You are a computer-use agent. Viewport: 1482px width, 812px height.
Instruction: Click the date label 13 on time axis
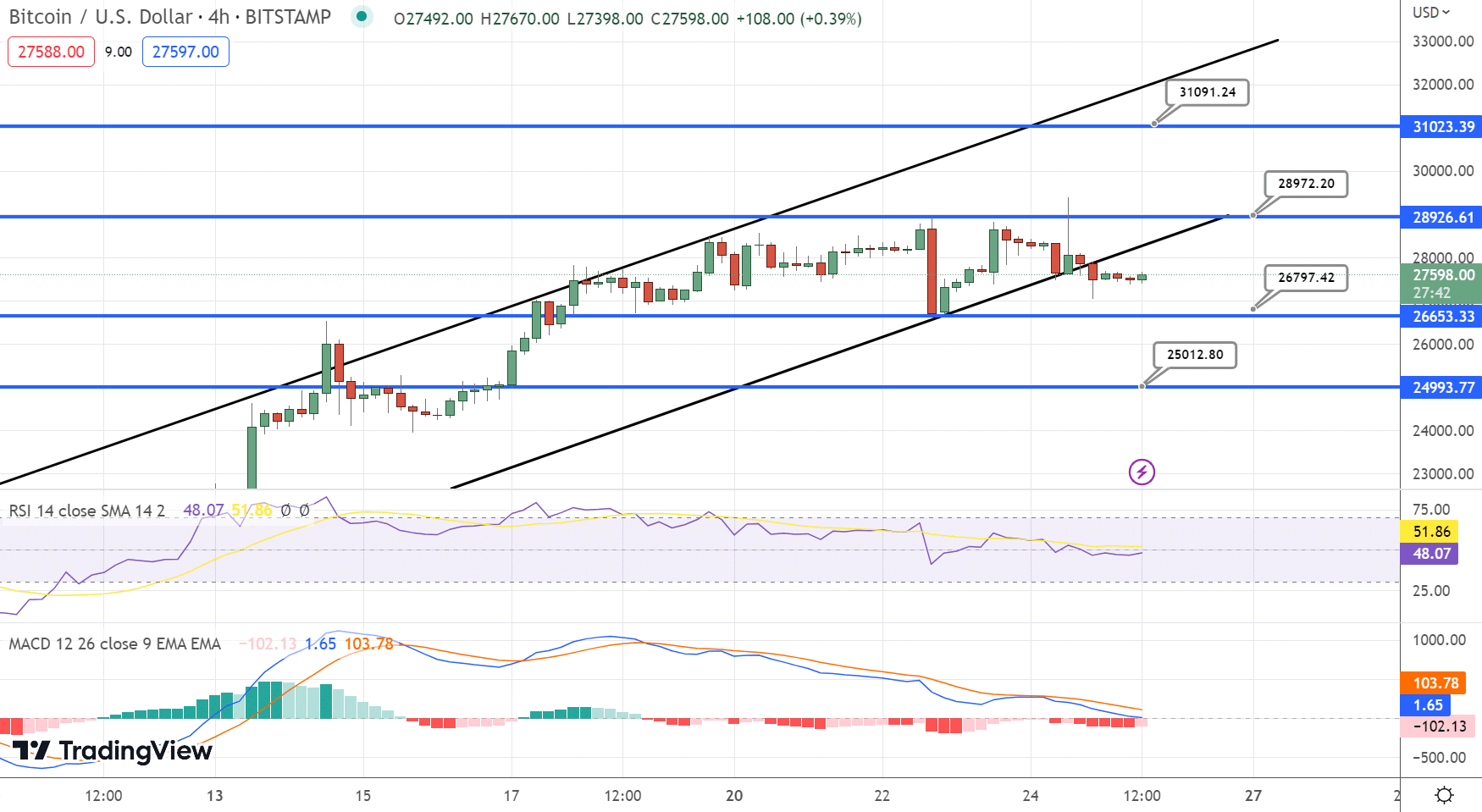click(215, 796)
